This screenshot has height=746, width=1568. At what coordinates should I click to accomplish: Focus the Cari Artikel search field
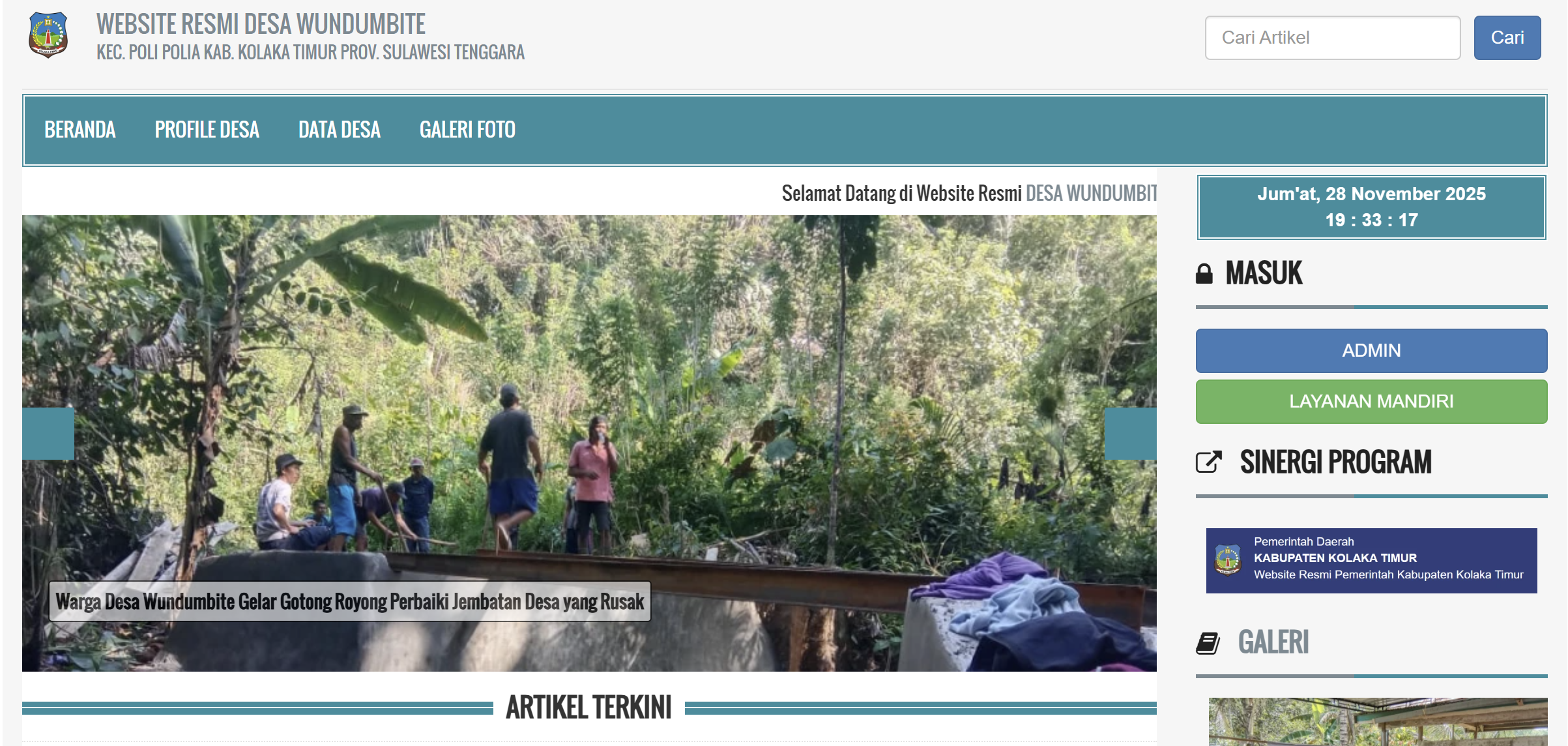[1333, 38]
